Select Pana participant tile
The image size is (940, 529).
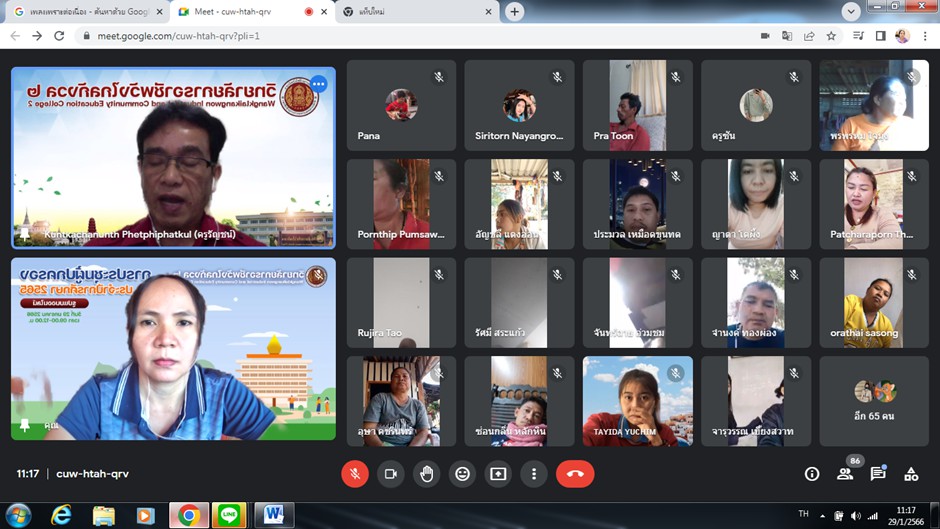click(x=401, y=105)
